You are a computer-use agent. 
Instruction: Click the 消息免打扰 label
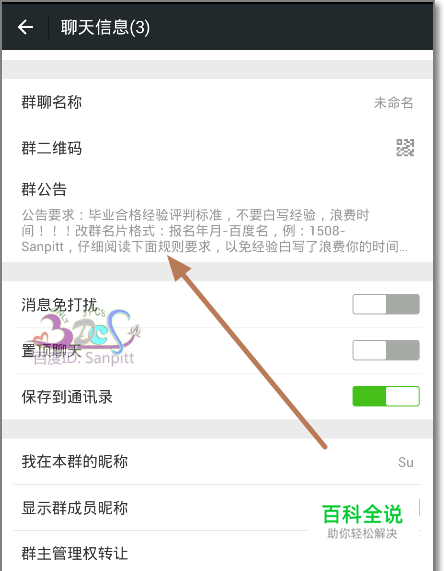click(59, 304)
